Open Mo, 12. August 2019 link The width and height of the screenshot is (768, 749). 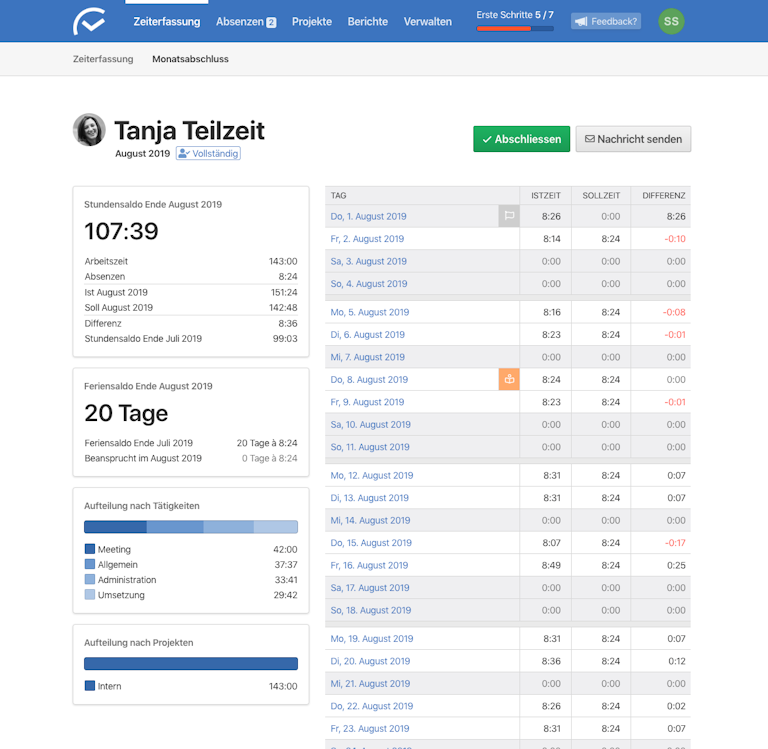[371, 476]
